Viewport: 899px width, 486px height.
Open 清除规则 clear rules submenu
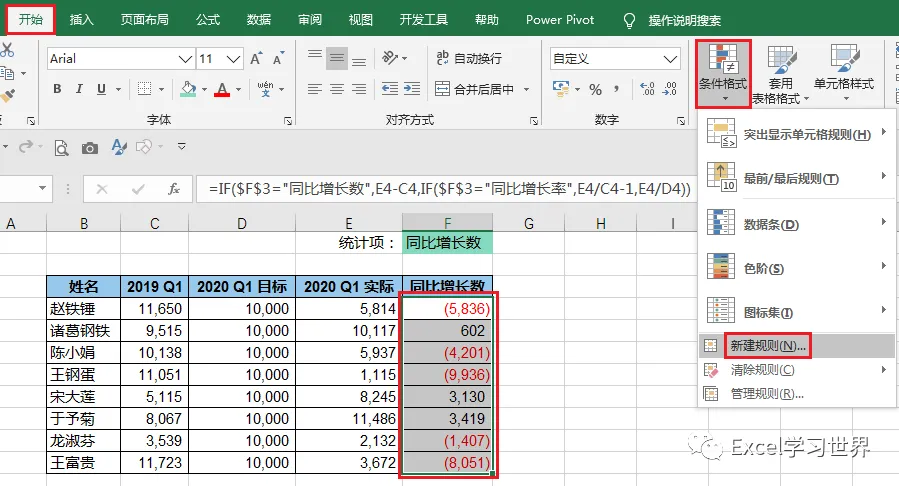click(x=797, y=370)
